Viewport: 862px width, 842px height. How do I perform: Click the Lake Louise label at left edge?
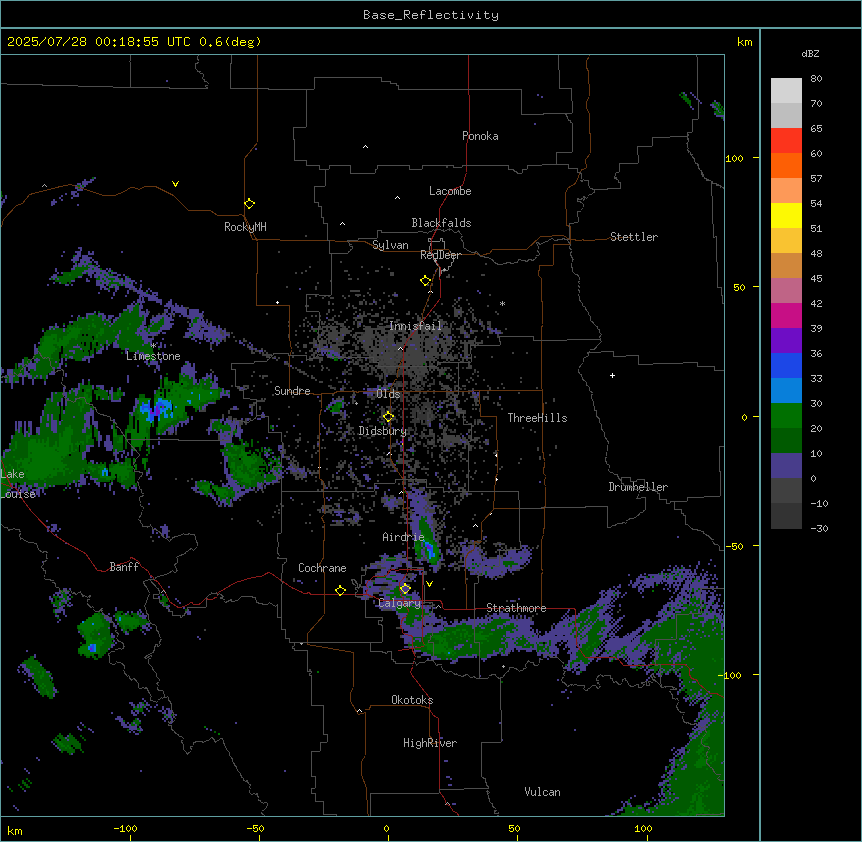18,484
